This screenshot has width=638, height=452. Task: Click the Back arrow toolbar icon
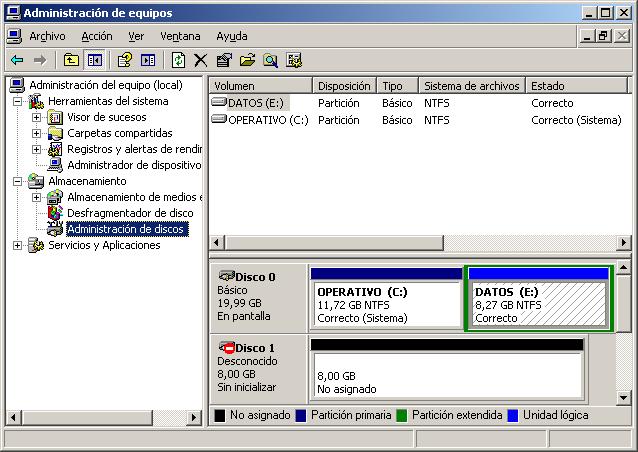17,60
